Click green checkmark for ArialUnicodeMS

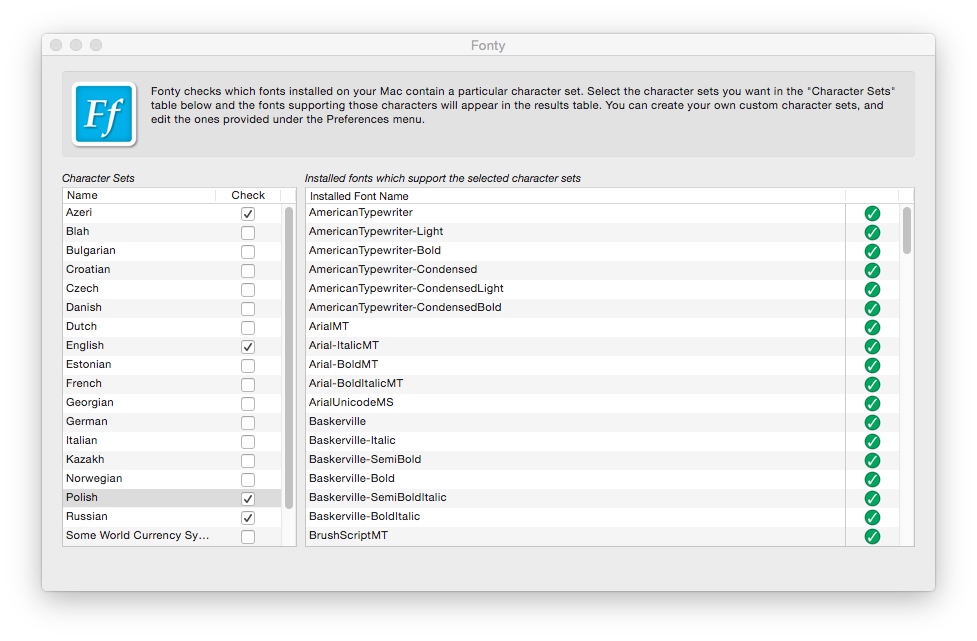[872, 404]
